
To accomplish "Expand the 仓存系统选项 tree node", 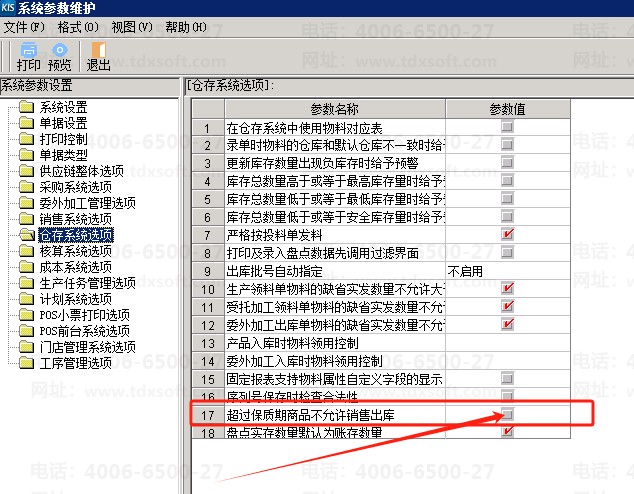I will coord(76,235).
